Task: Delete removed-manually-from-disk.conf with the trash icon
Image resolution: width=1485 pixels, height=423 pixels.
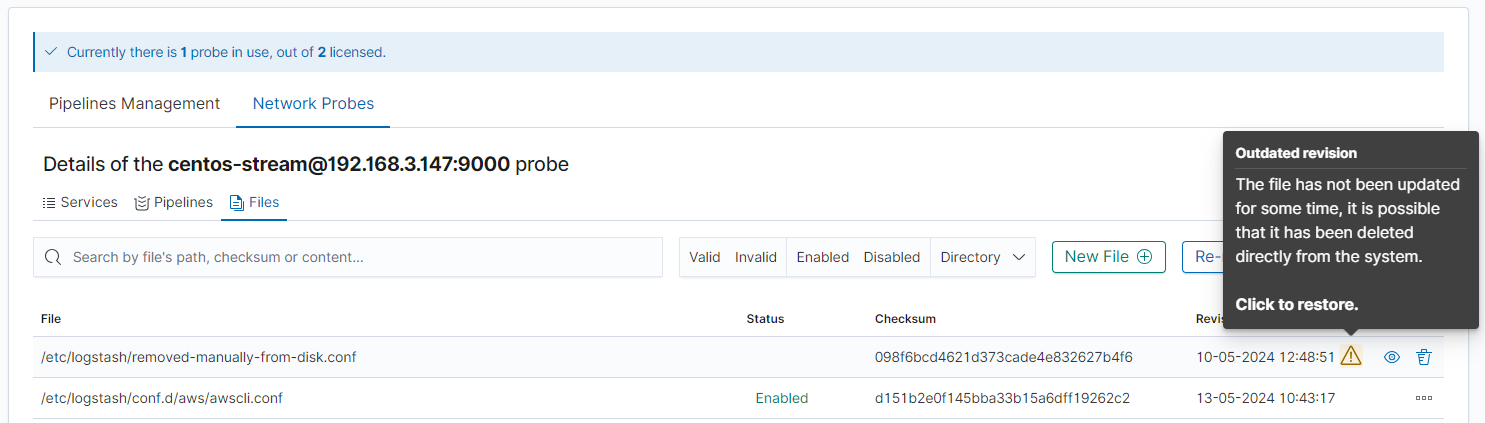Action: pos(1424,357)
